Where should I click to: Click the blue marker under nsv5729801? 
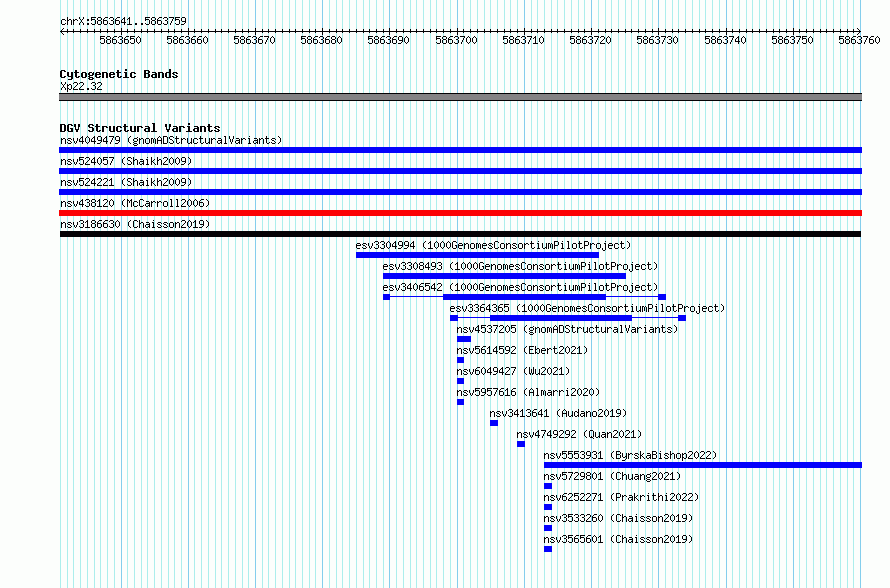pos(548,486)
